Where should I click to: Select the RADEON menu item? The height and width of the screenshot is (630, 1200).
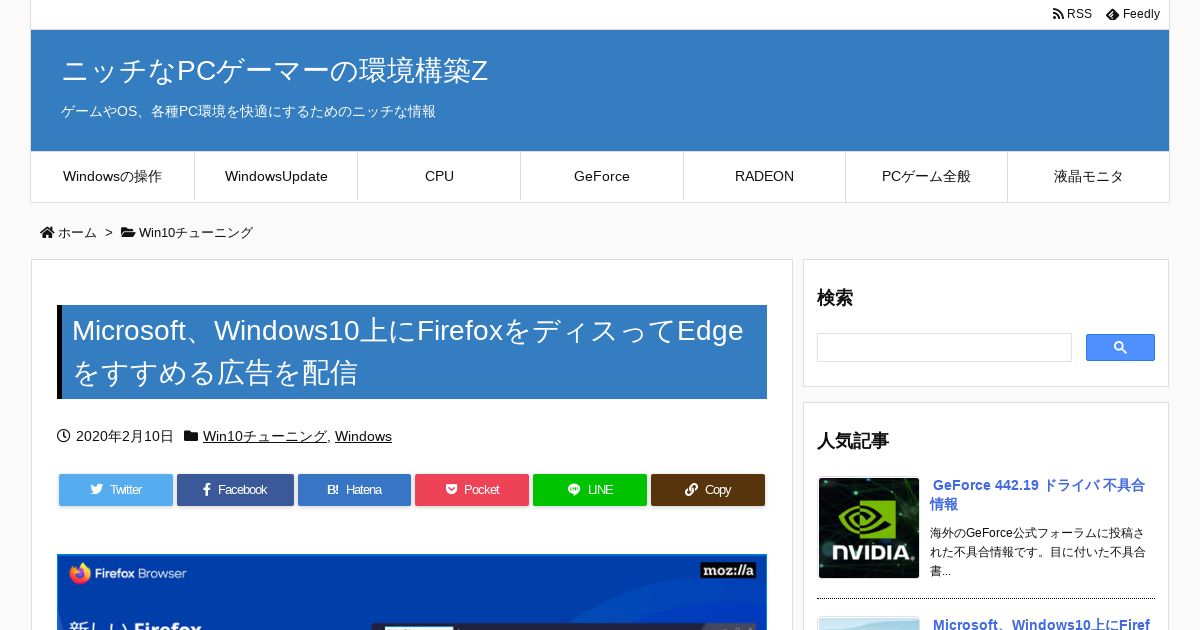click(x=764, y=176)
